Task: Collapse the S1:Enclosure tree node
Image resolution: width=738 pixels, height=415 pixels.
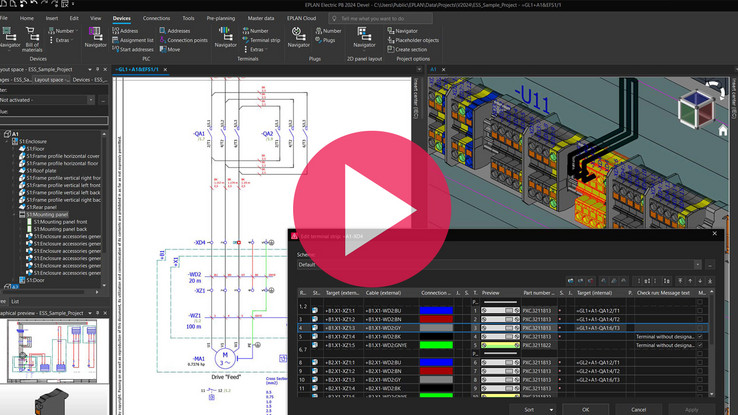Action: pos(7,141)
